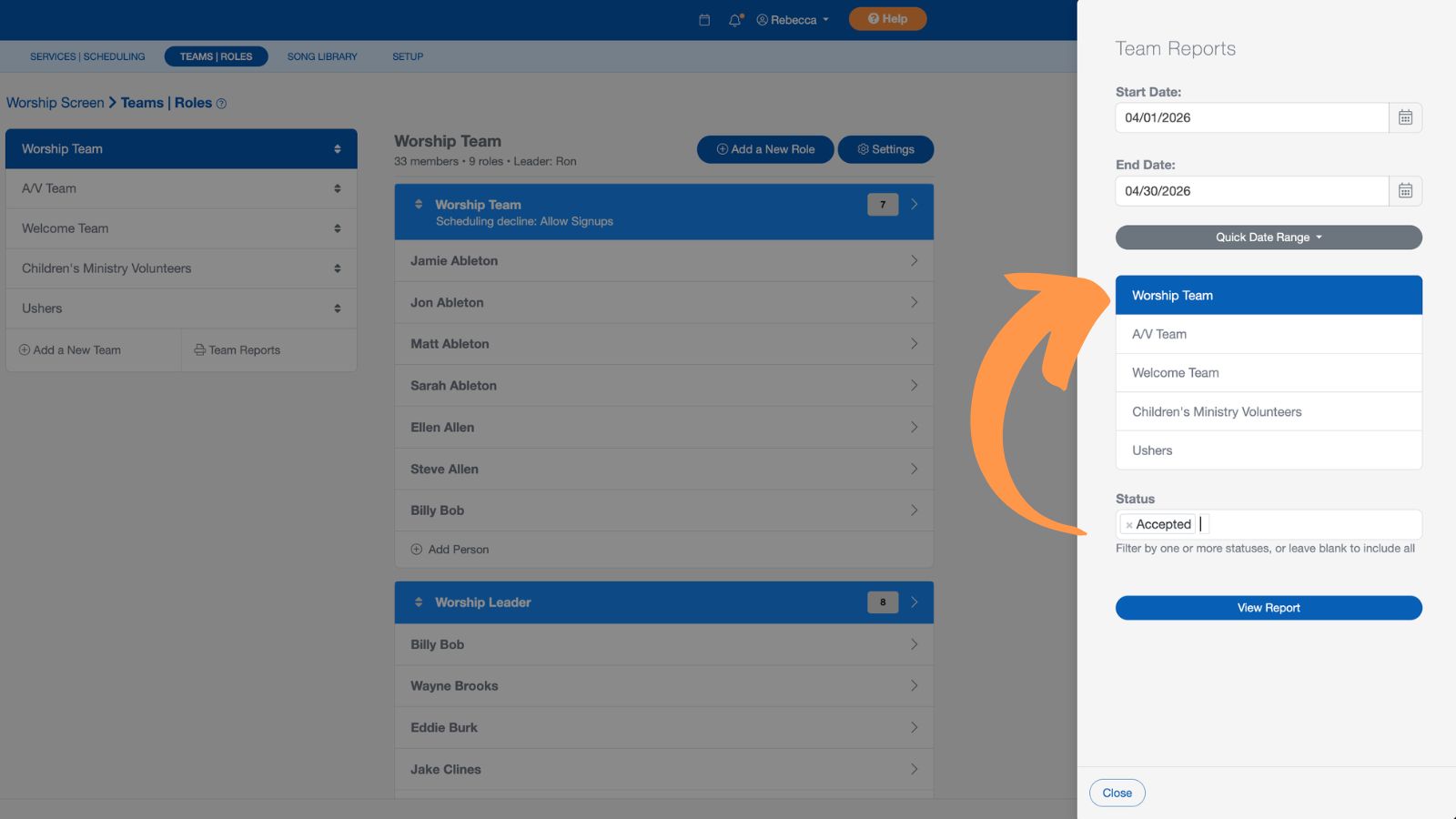Image resolution: width=1456 pixels, height=819 pixels.
Task: Click the reorder arrows beside A/V Team
Action: (x=338, y=188)
